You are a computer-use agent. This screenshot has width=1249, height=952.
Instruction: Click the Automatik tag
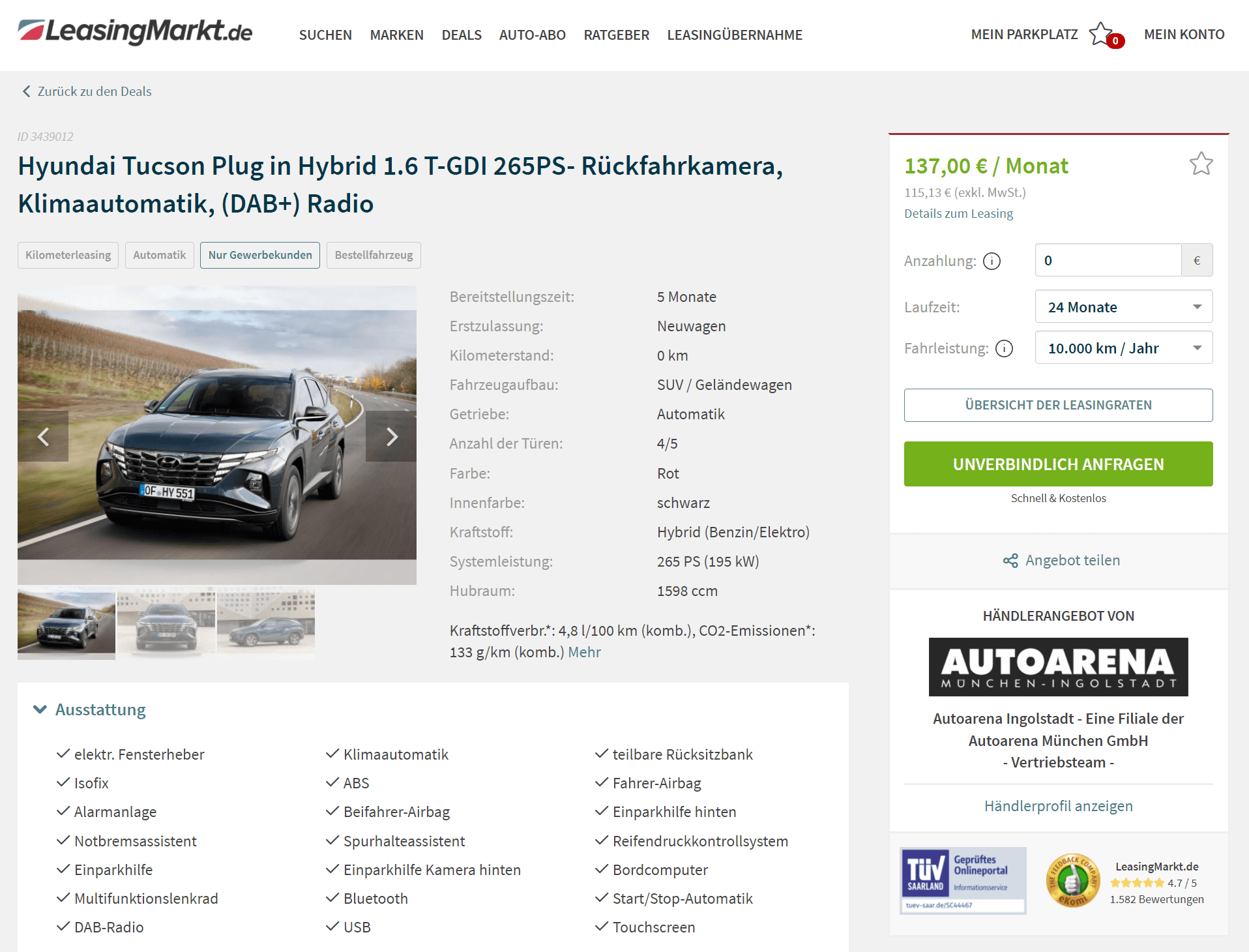tap(159, 255)
